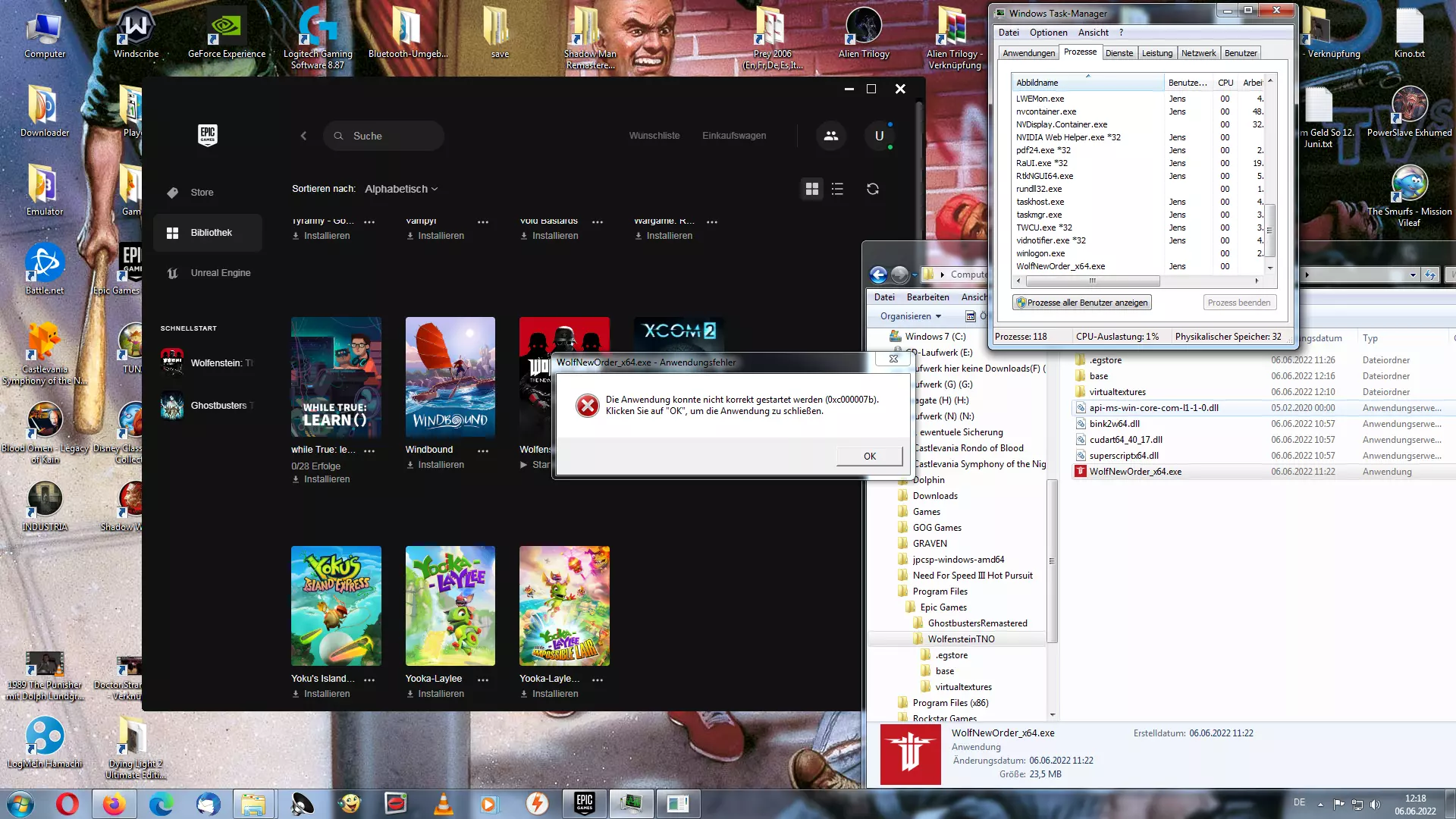Switch library to grid view

pos(812,189)
